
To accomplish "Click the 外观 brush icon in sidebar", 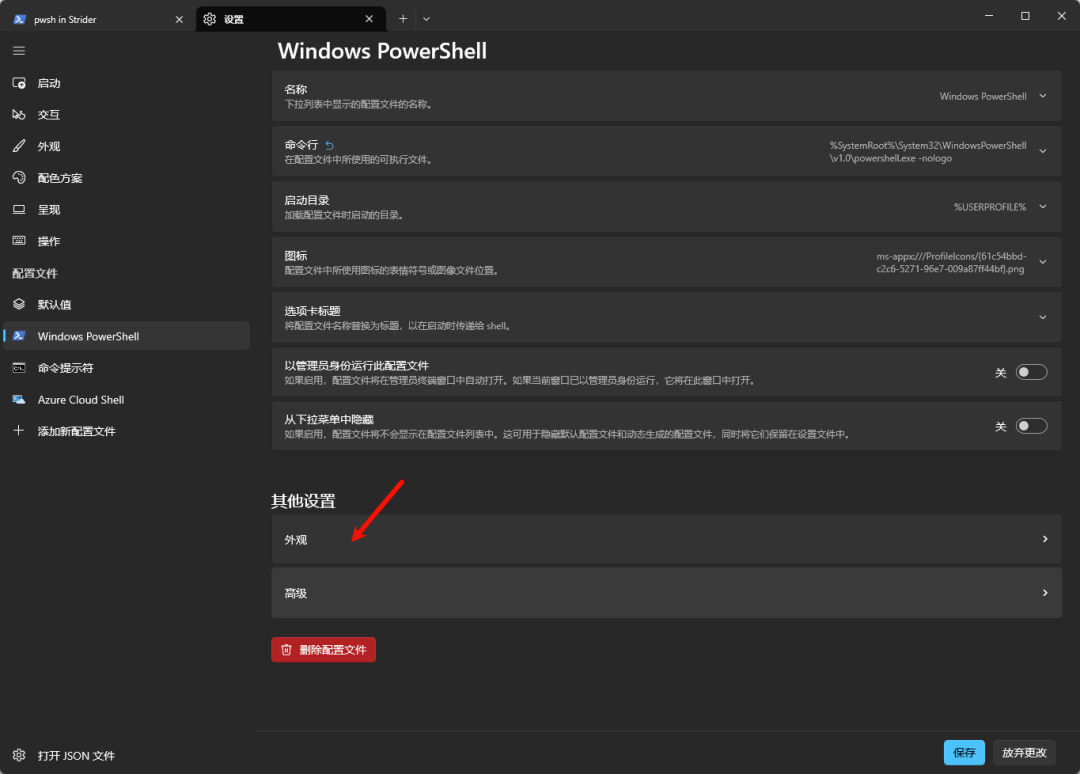I will tap(19, 146).
